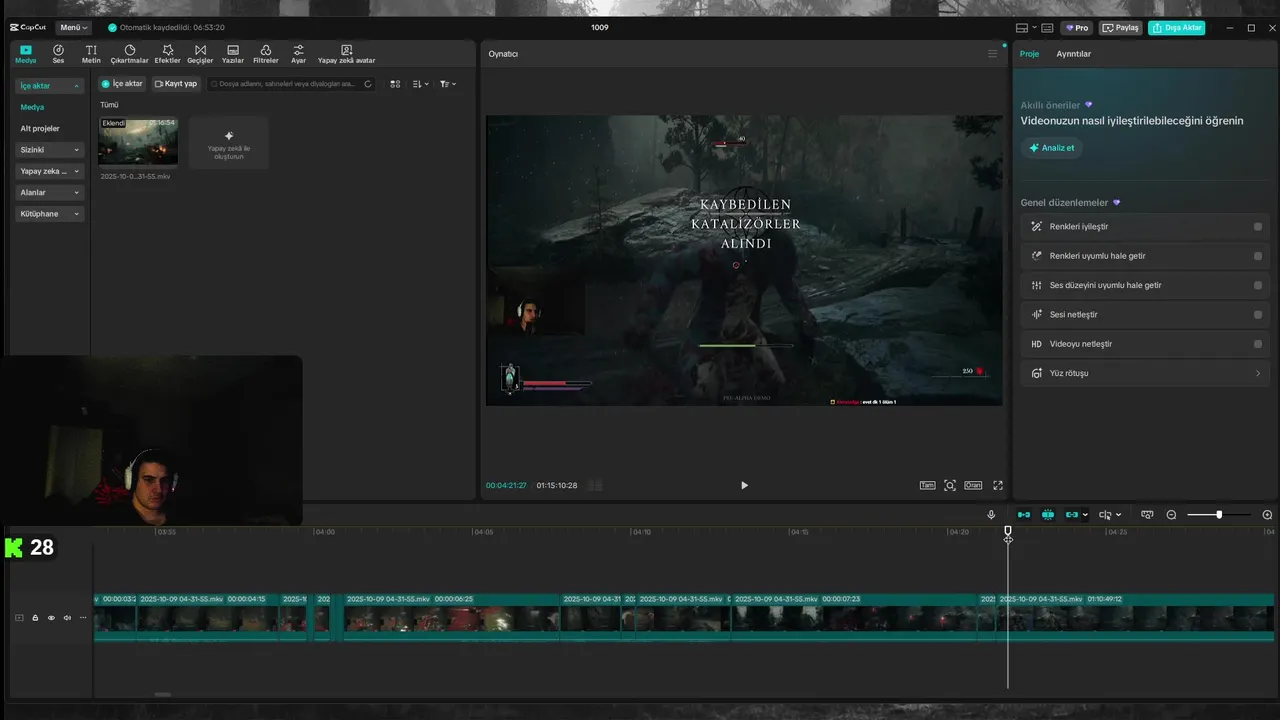This screenshot has height=720, width=1280.
Task: Switch media to grid view icon
Action: (x=395, y=84)
